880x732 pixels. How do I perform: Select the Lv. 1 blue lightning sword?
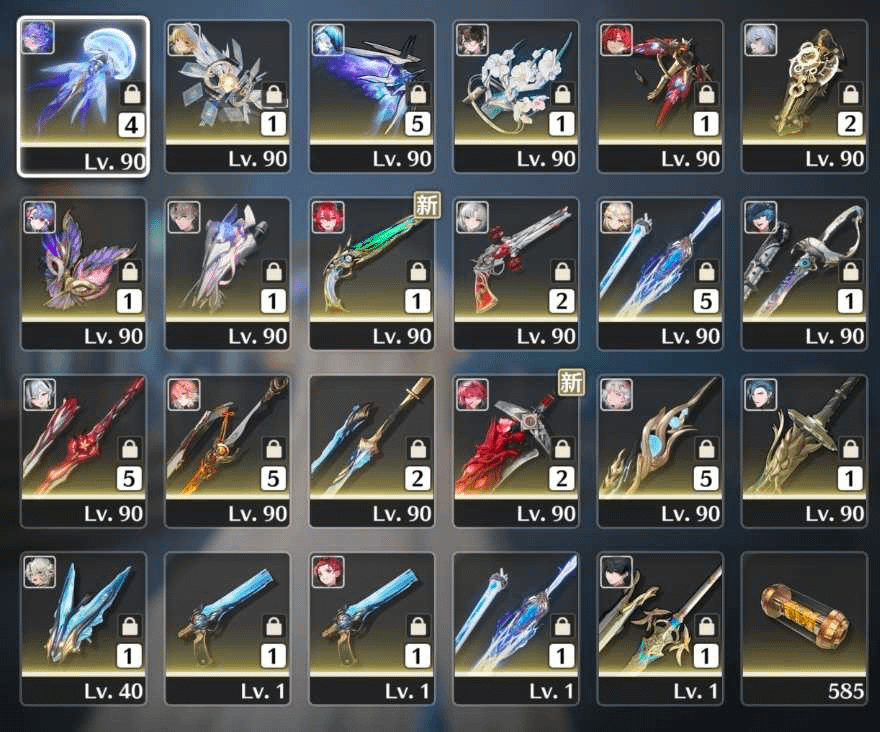[x=516, y=629]
